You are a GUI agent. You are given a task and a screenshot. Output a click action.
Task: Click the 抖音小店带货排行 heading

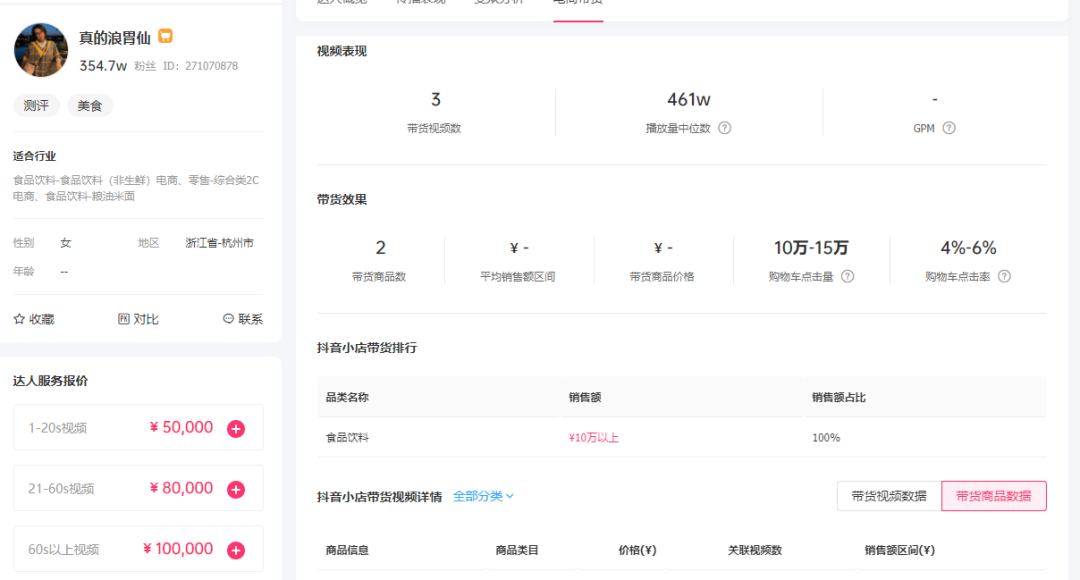click(366, 348)
